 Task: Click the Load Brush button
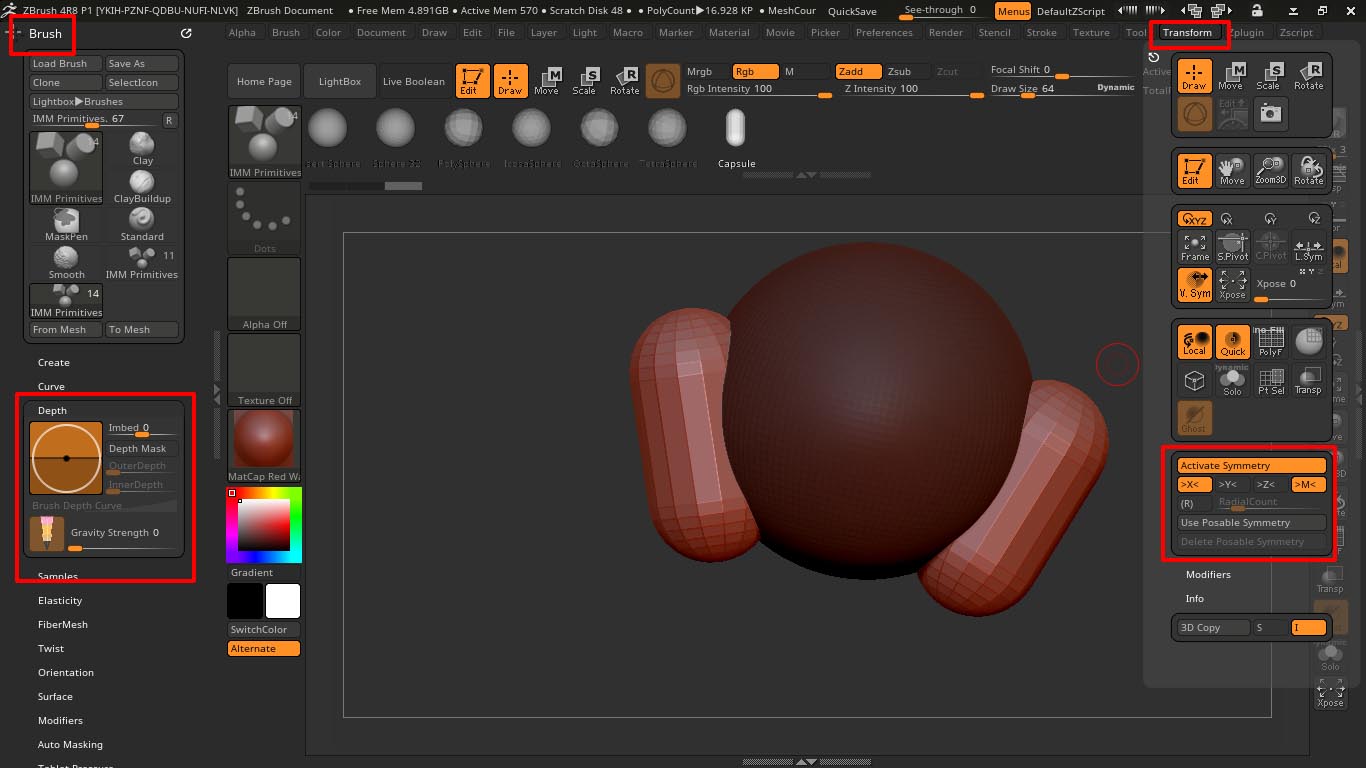coord(60,64)
